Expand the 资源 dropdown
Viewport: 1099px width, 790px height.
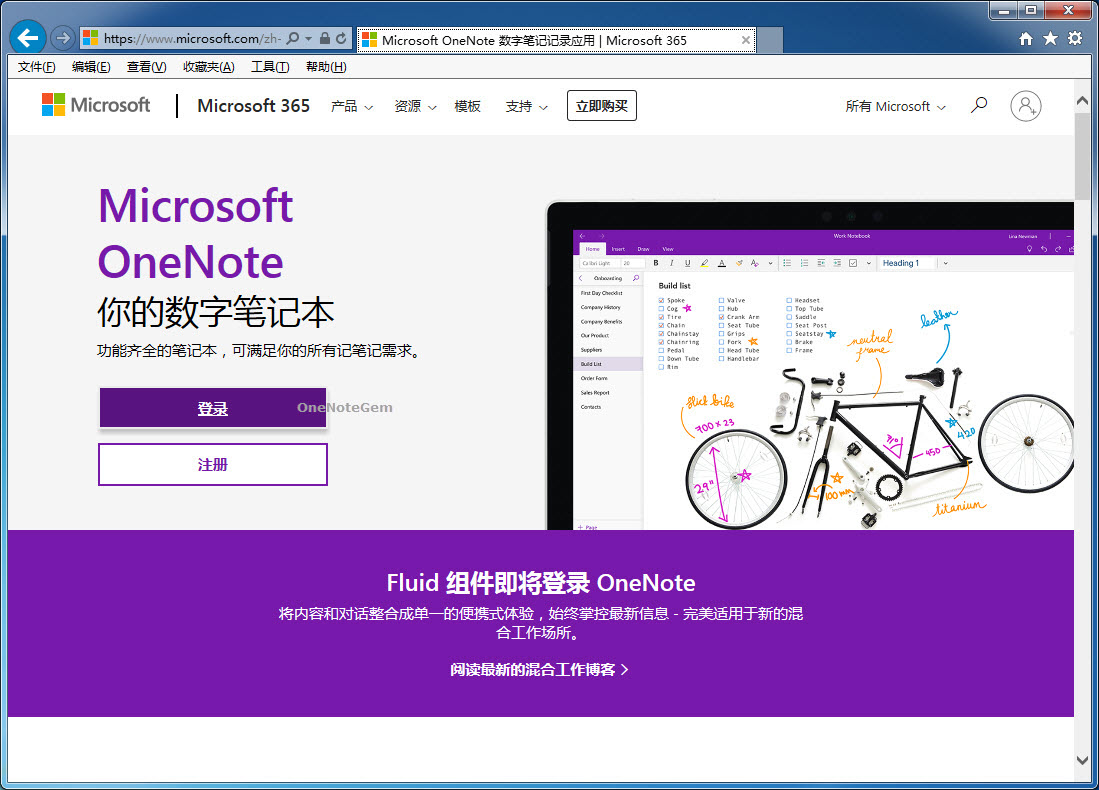(415, 107)
